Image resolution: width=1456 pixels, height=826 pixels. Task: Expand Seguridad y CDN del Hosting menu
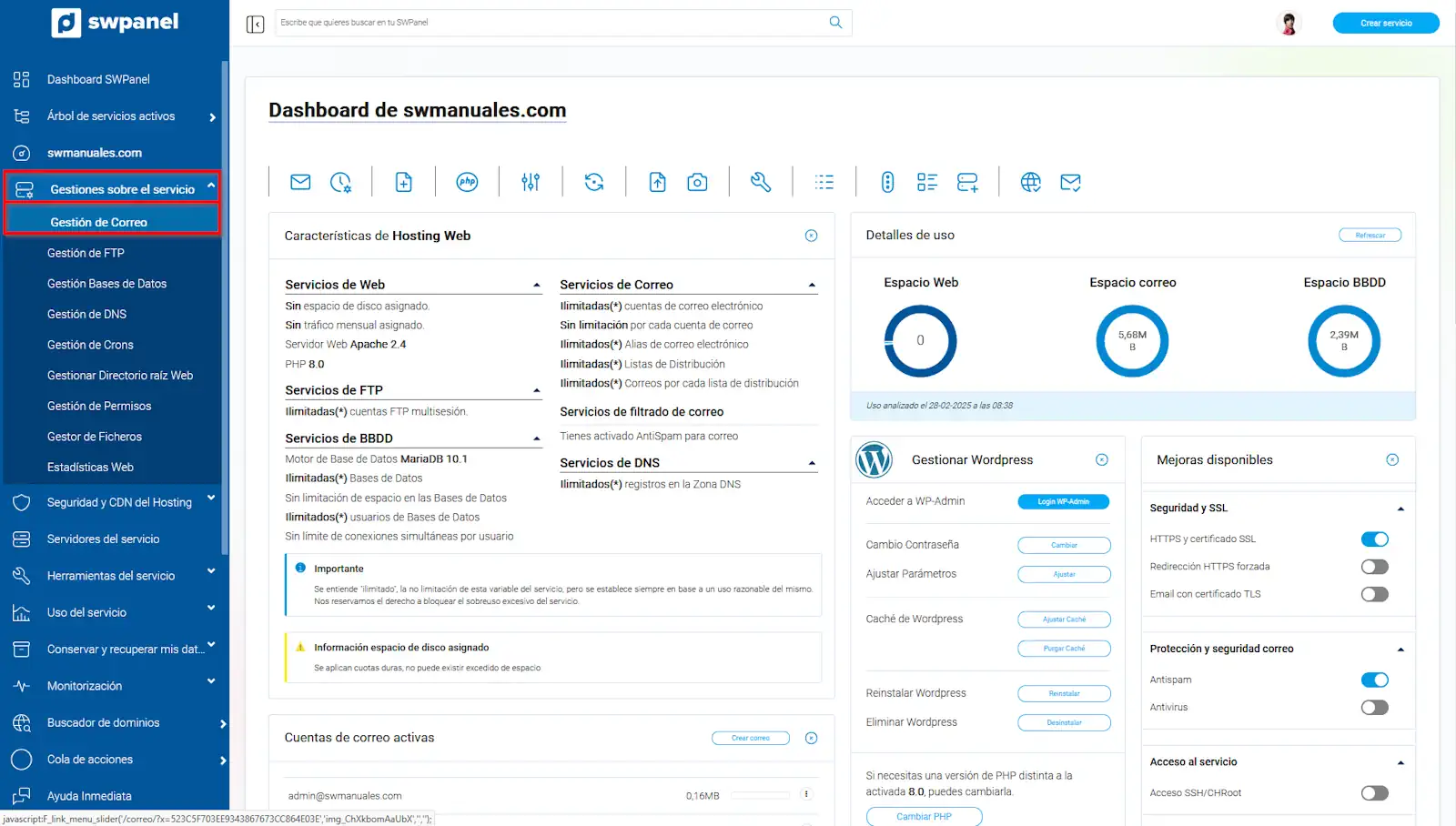(119, 502)
